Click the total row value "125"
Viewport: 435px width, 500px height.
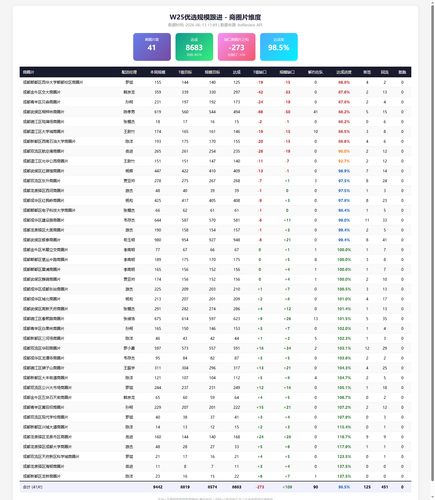click(367, 487)
